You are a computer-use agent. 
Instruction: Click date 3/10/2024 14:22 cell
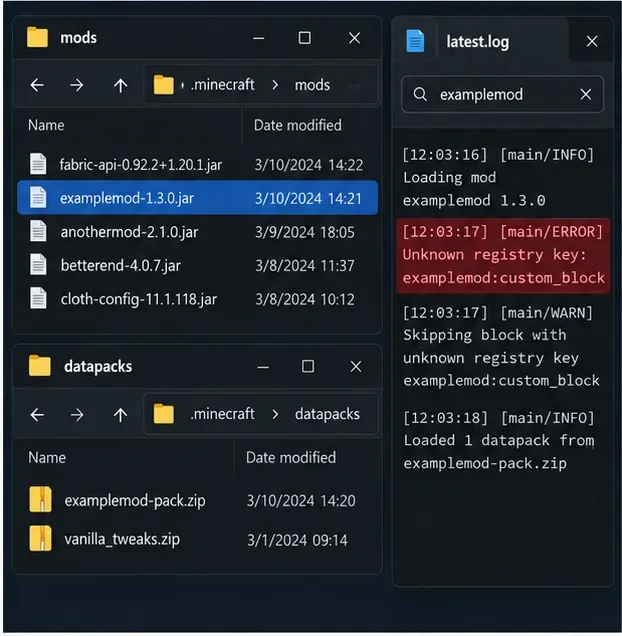tap(309, 165)
